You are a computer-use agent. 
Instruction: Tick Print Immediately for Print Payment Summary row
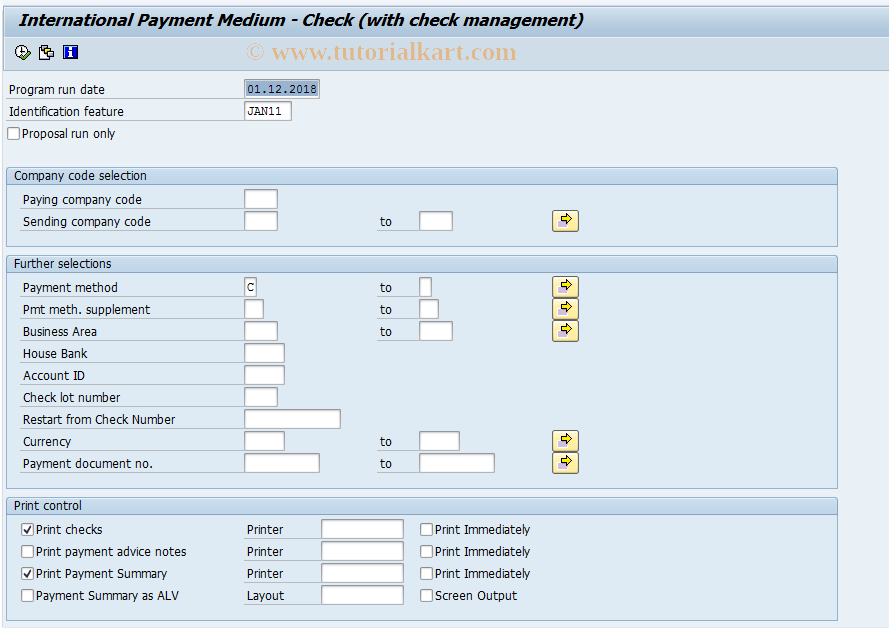[426, 574]
